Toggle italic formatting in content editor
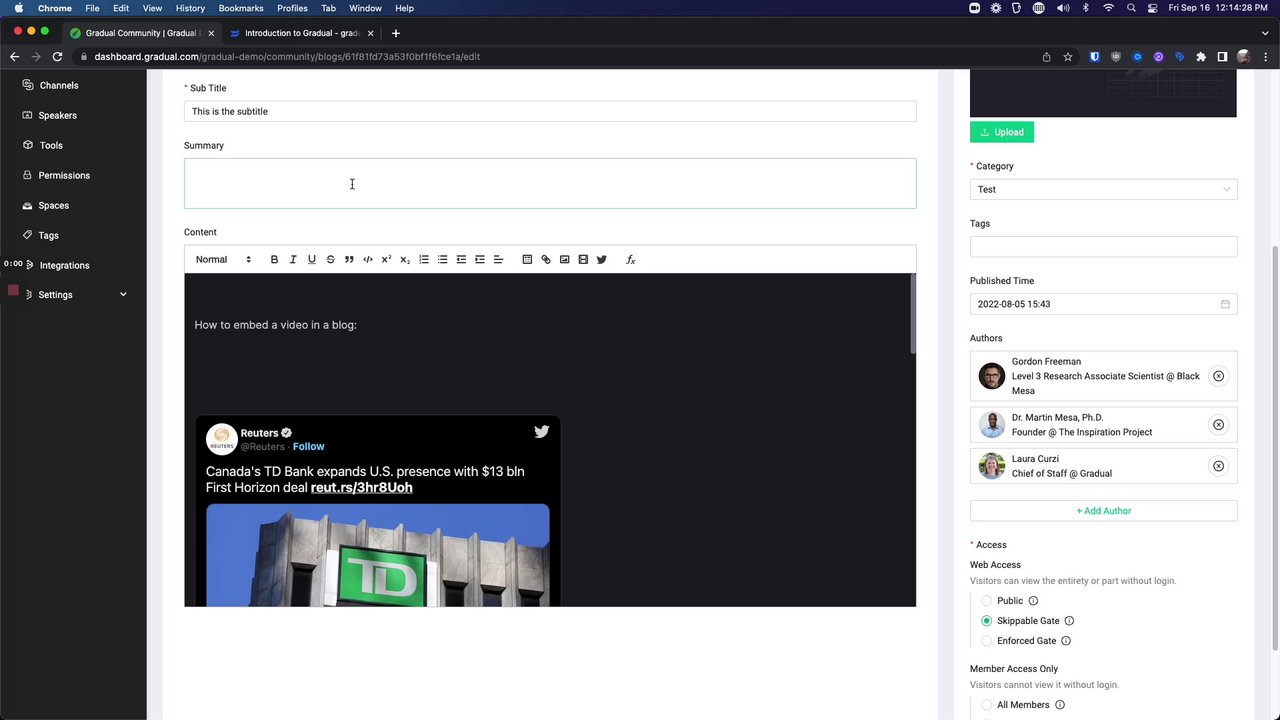 point(293,260)
